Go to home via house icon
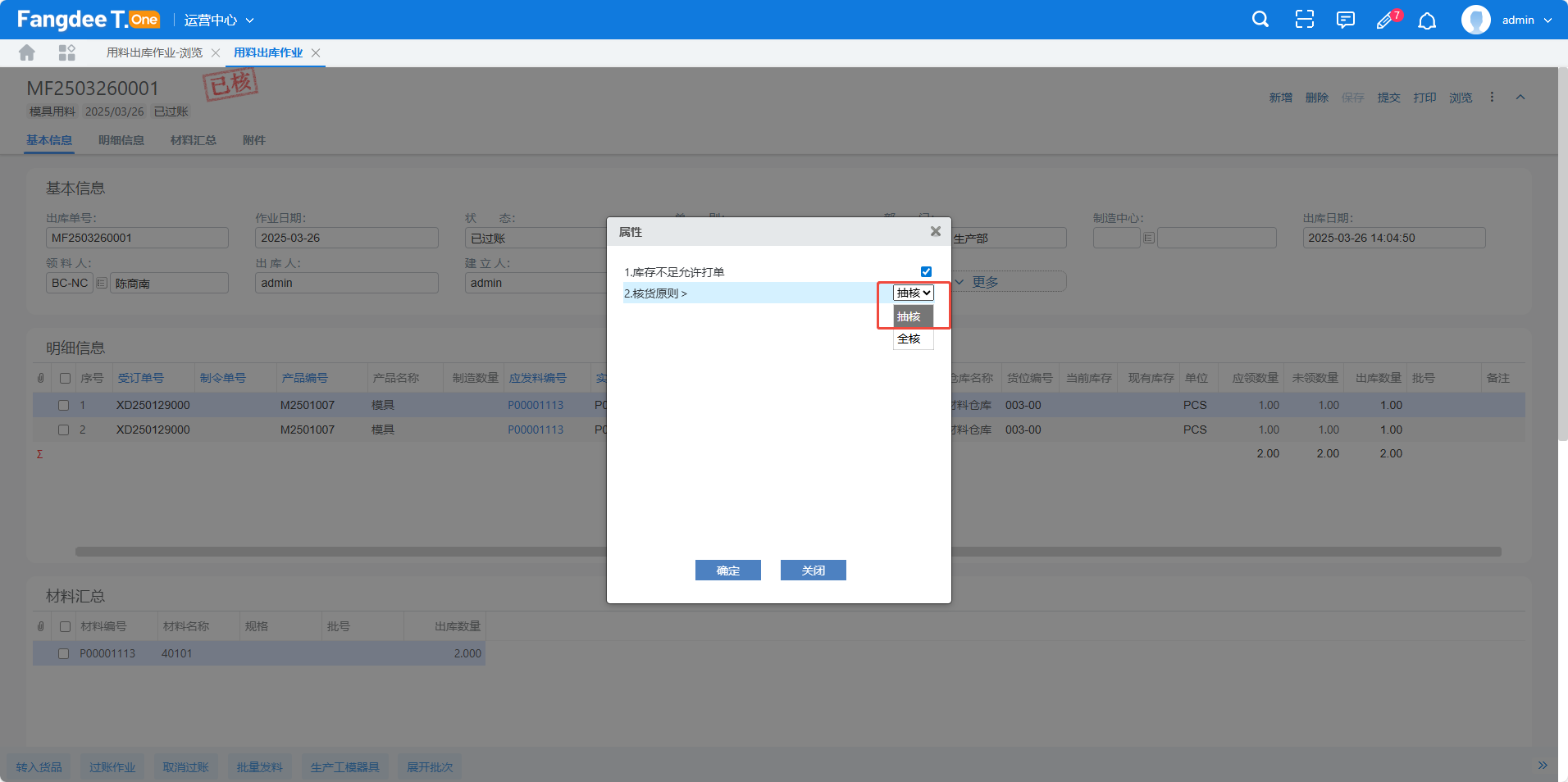 click(x=27, y=53)
